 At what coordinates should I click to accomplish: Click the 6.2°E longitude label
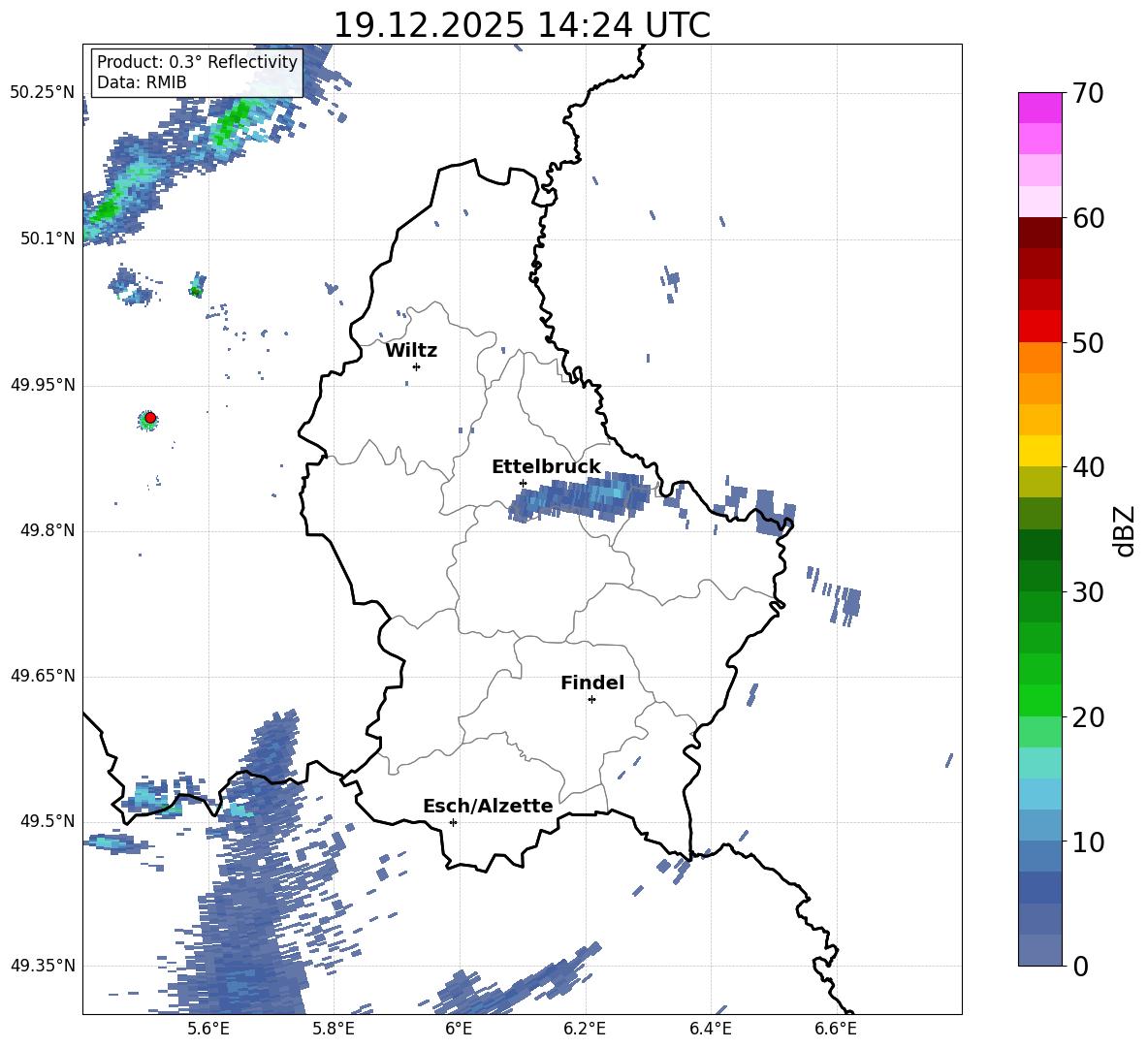(585, 1029)
